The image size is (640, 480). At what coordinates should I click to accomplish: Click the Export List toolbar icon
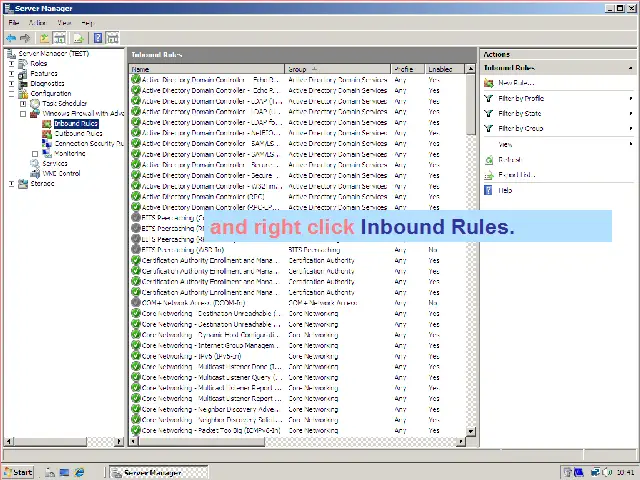pos(78,38)
